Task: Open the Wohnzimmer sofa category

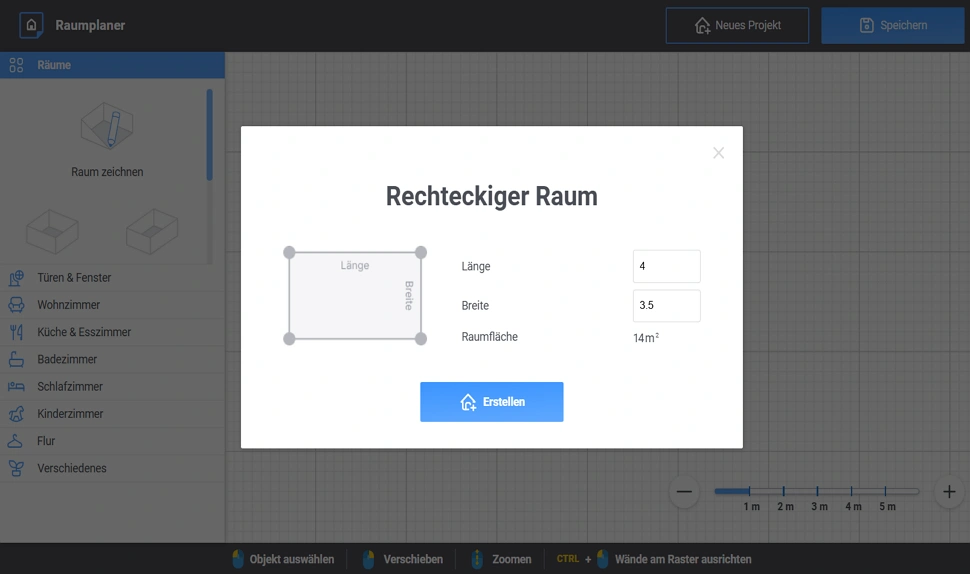Action: click(x=112, y=305)
